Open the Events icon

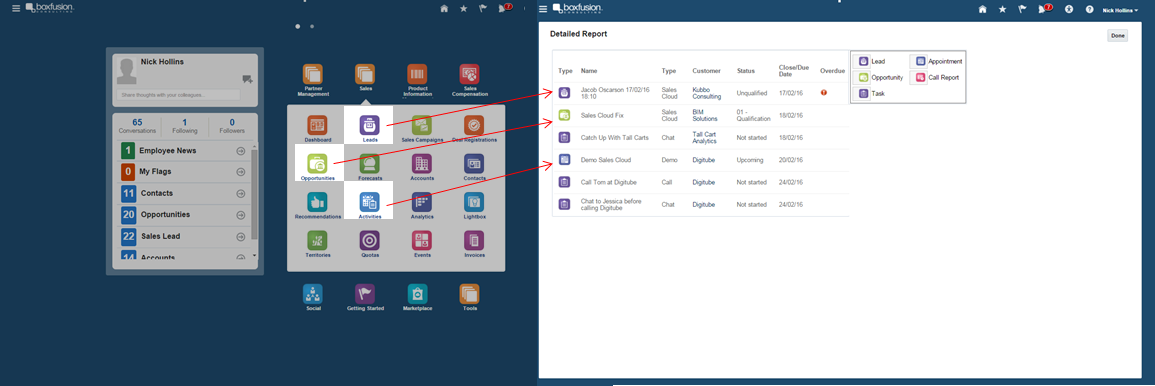[x=422, y=241]
